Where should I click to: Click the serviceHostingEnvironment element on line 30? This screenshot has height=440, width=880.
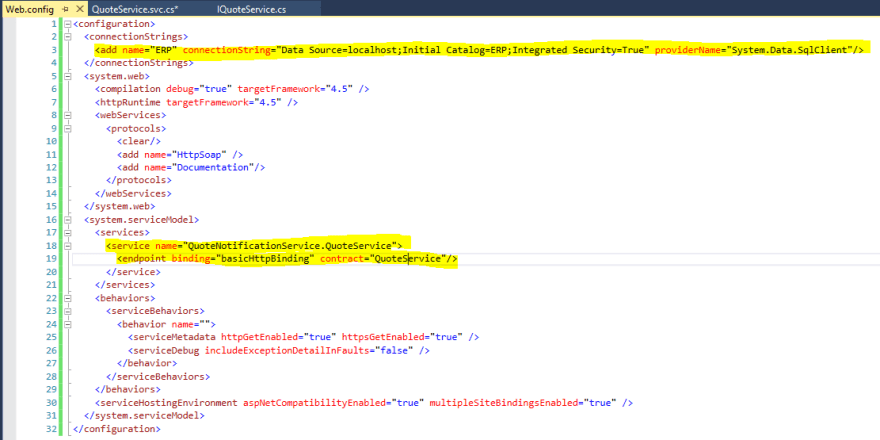(x=168, y=402)
